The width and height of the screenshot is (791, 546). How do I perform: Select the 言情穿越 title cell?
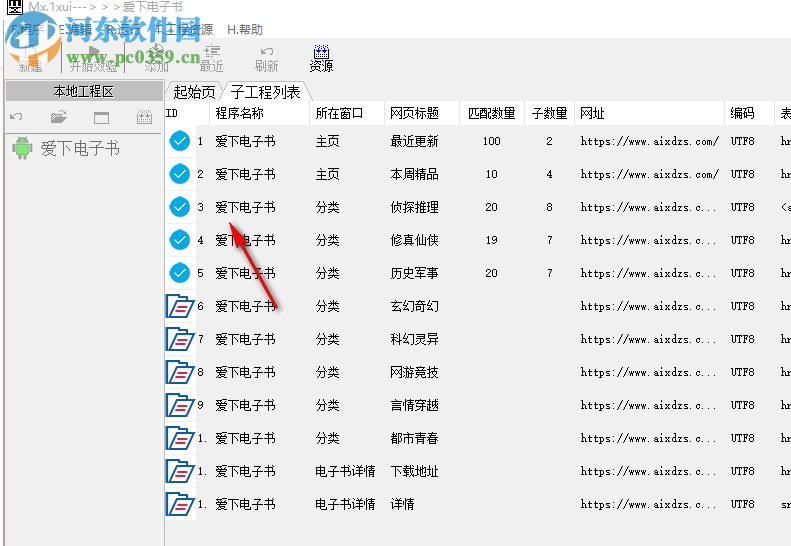(x=414, y=405)
